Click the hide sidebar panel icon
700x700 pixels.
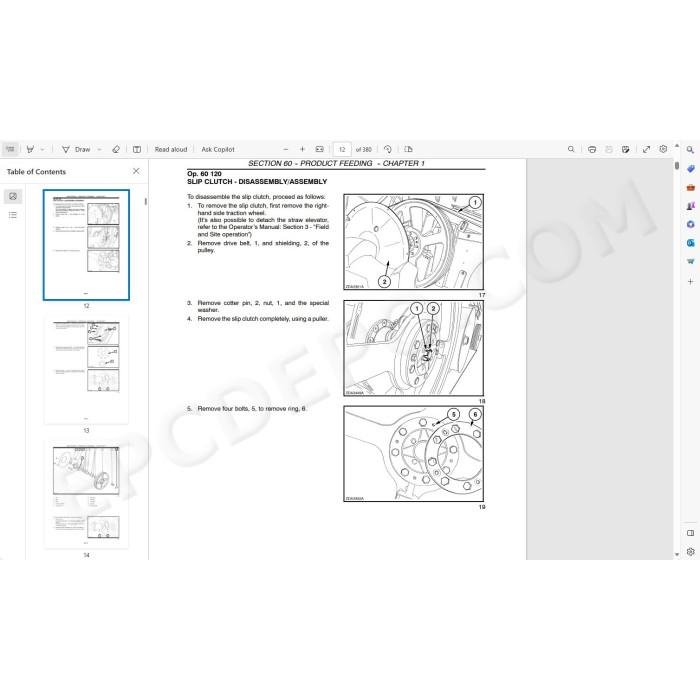click(x=691, y=533)
